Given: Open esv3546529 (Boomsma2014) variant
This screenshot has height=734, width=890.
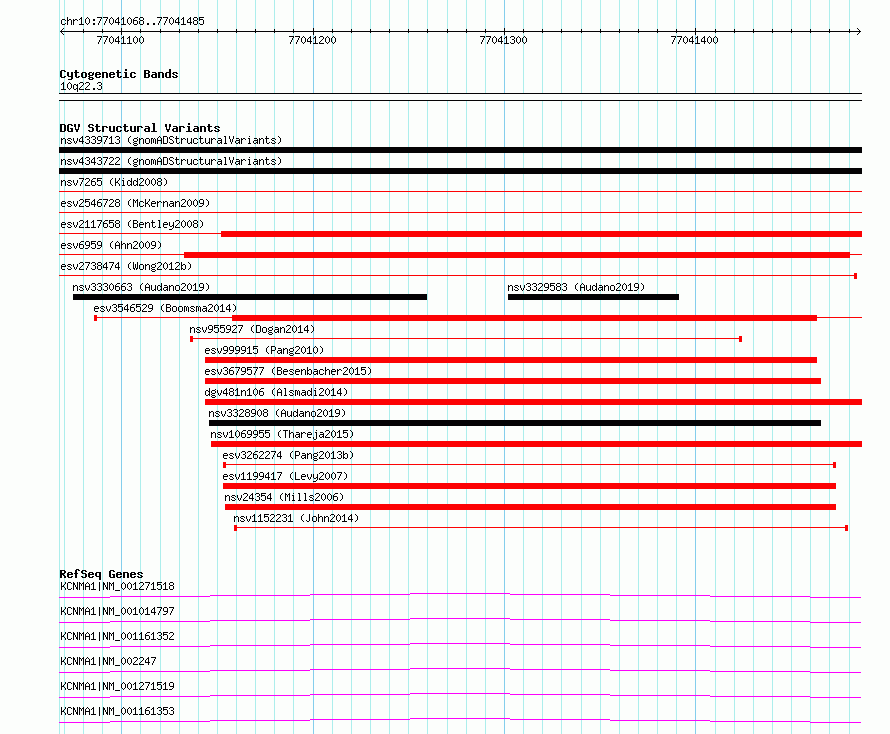Looking at the screenshot, I should tap(165, 308).
